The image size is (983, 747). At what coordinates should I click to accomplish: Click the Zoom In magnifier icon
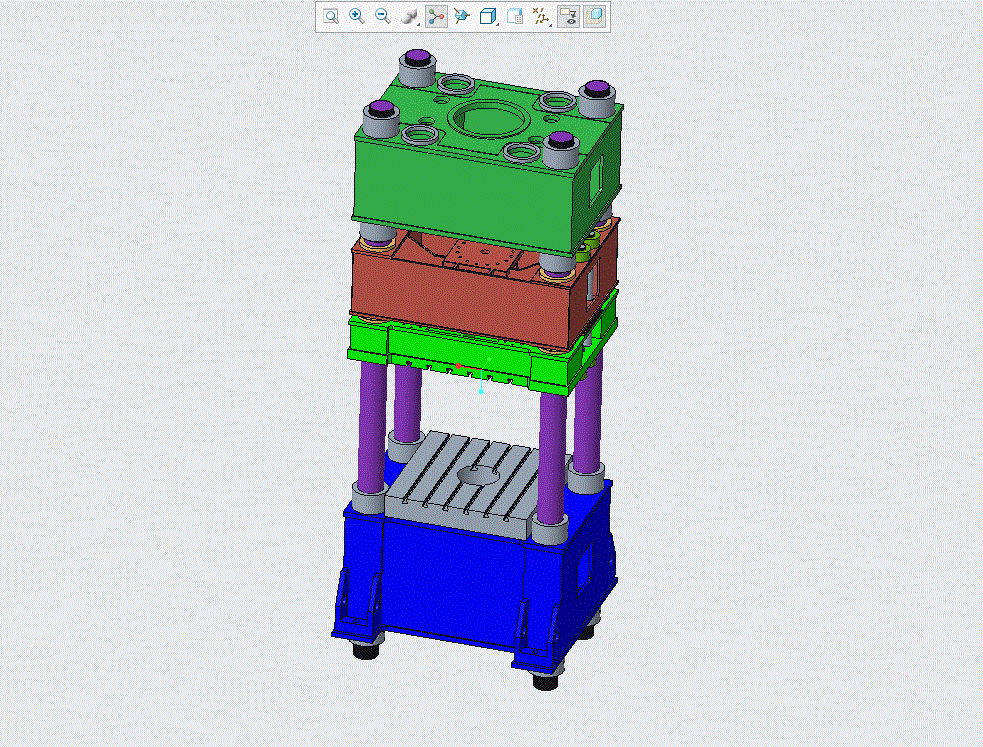click(357, 16)
